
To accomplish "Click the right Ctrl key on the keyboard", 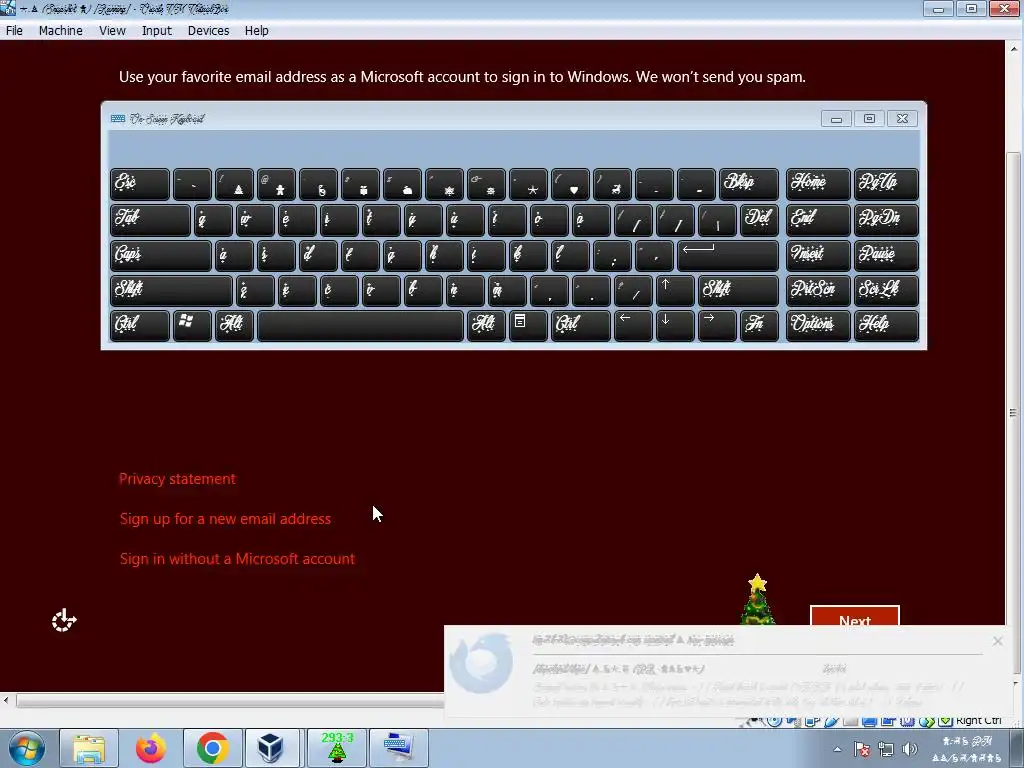I will click(x=581, y=325).
